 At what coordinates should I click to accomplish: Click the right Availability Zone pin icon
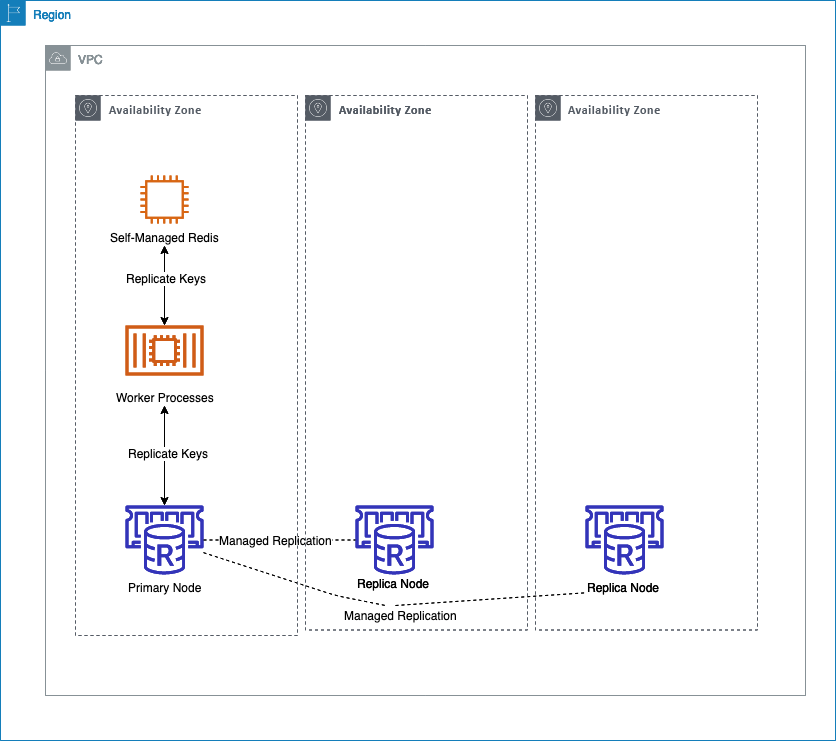pyautogui.click(x=548, y=108)
